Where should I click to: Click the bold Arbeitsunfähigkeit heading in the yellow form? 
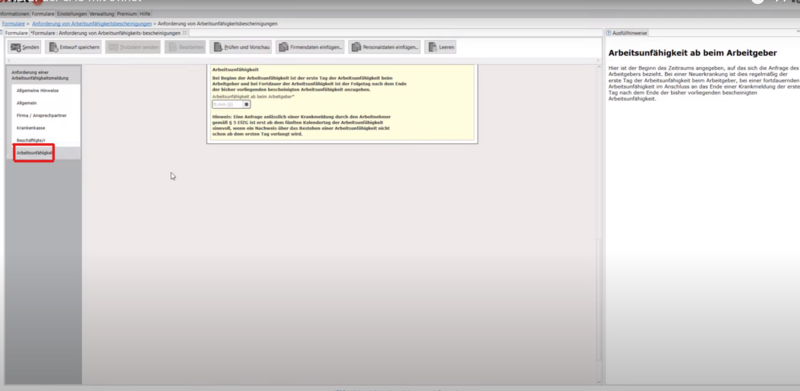[235, 69]
